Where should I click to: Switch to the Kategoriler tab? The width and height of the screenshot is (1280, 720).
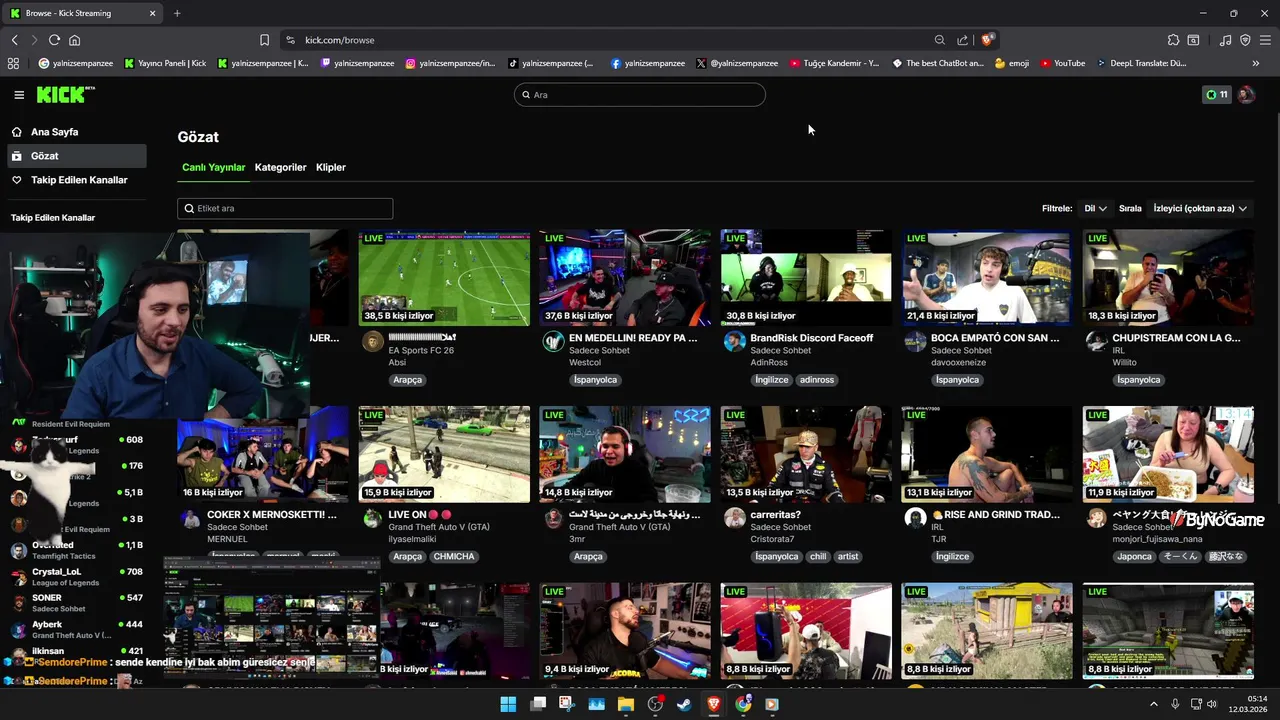point(280,167)
